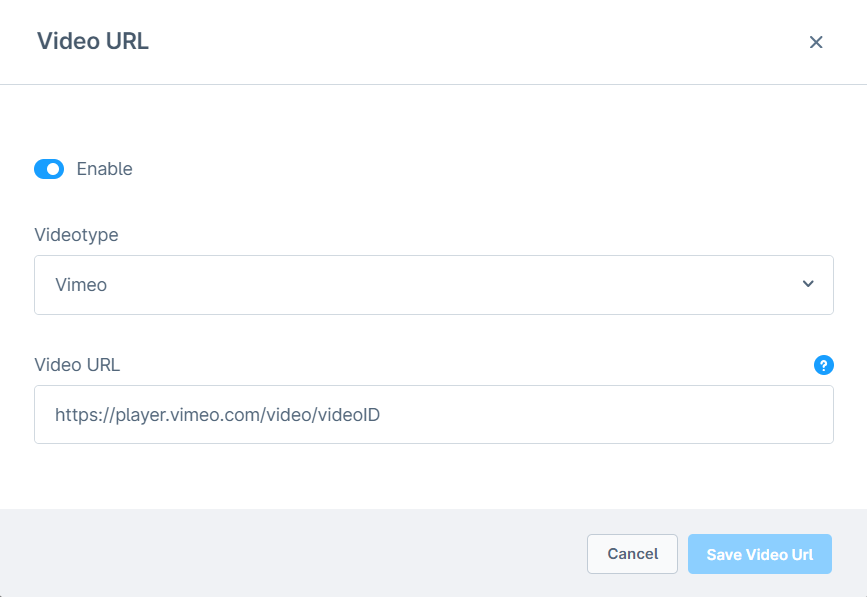This screenshot has width=867, height=597.
Task: Click the chevron on the Vimeo selector
Action: 807,284
